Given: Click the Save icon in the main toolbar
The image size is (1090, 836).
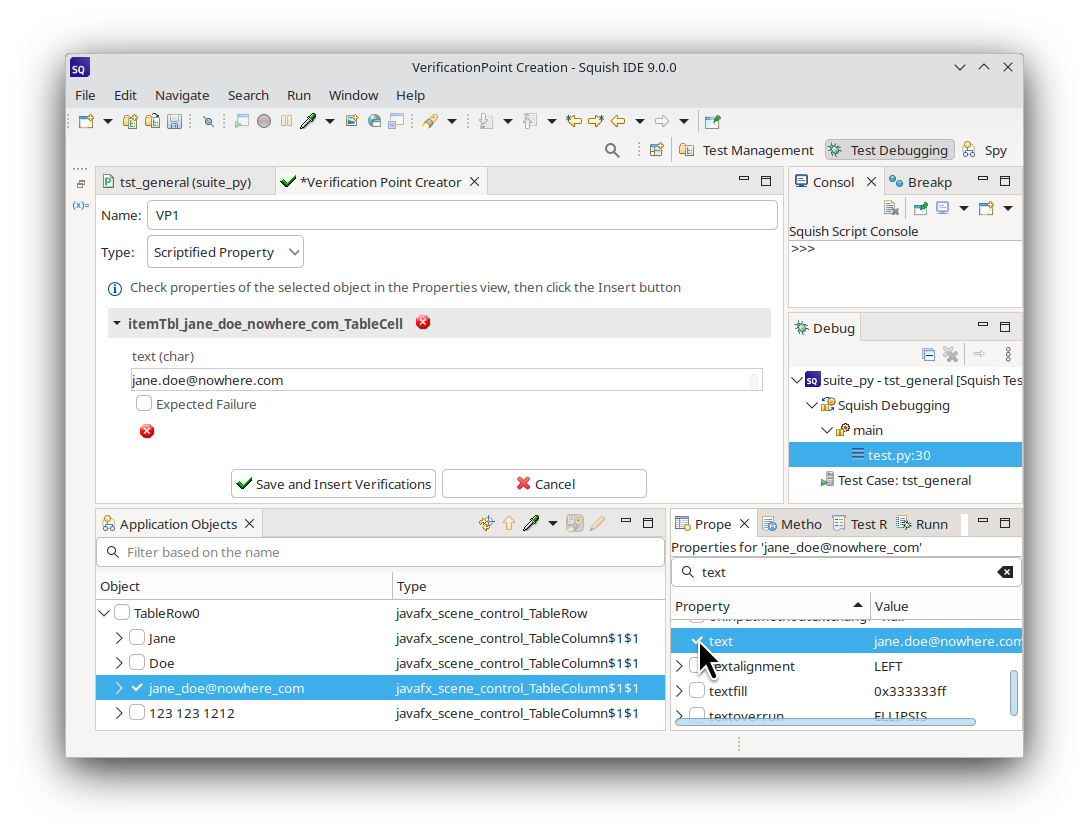Looking at the screenshot, I should (x=174, y=121).
